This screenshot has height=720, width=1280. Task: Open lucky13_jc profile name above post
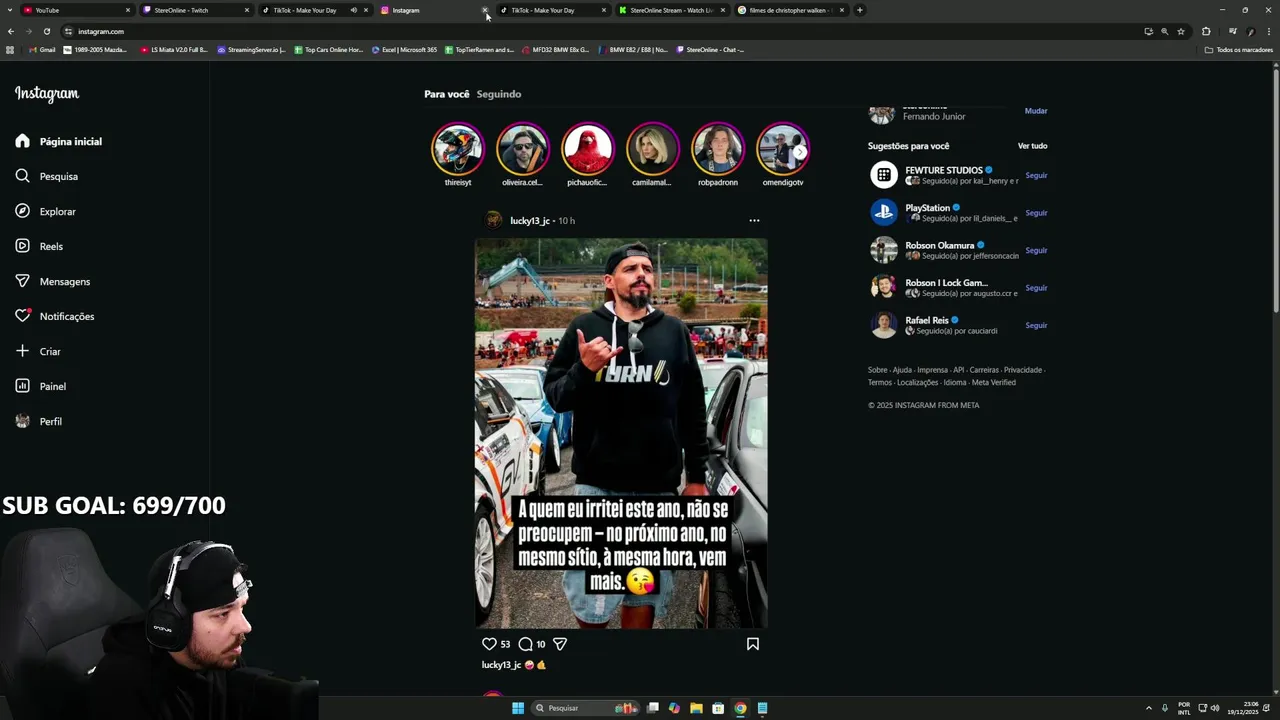(530, 221)
